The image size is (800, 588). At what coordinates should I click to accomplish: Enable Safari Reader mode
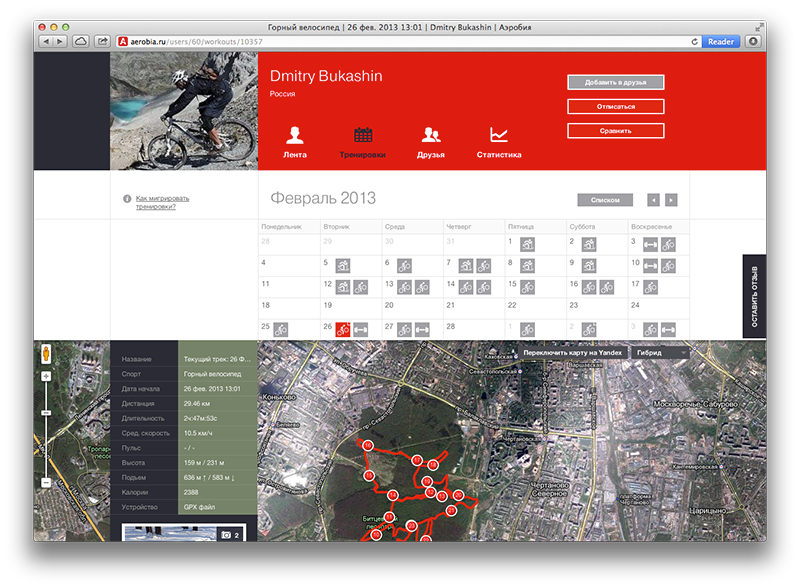tap(720, 41)
